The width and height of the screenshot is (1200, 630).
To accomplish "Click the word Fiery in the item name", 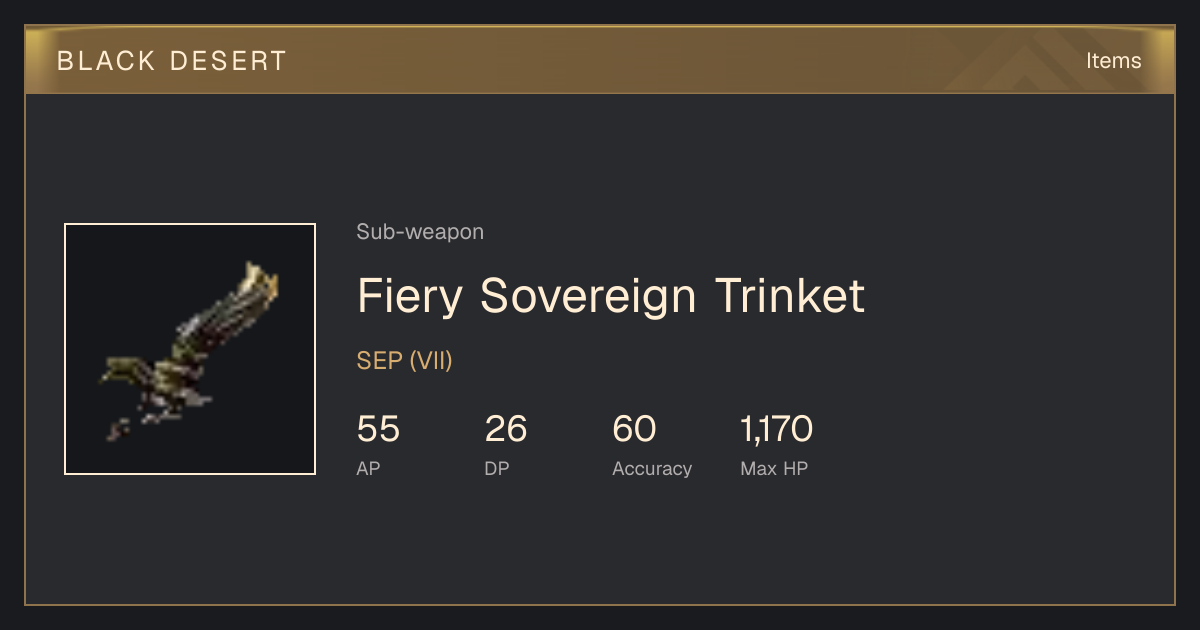I will pyautogui.click(x=411, y=296).
